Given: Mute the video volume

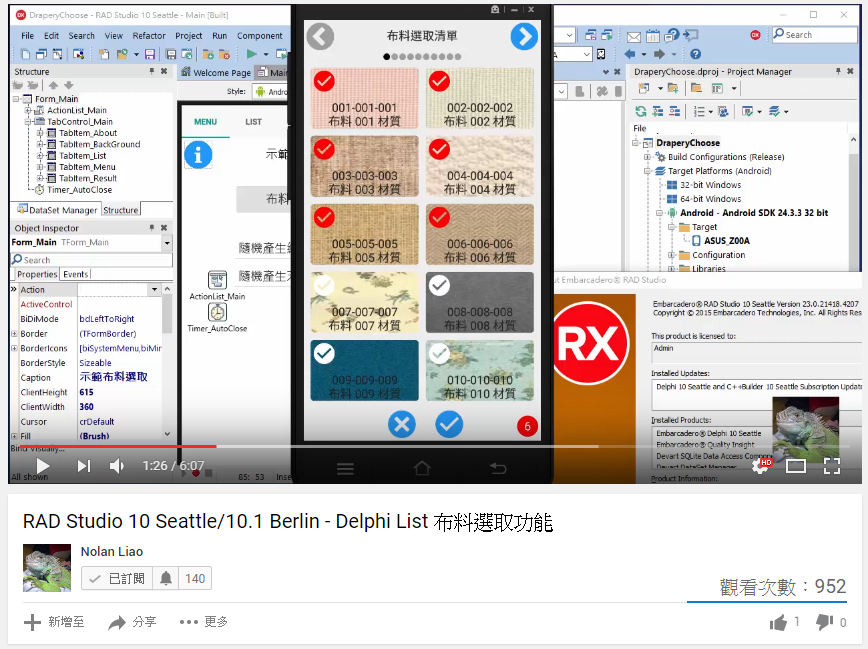Looking at the screenshot, I should (117, 466).
